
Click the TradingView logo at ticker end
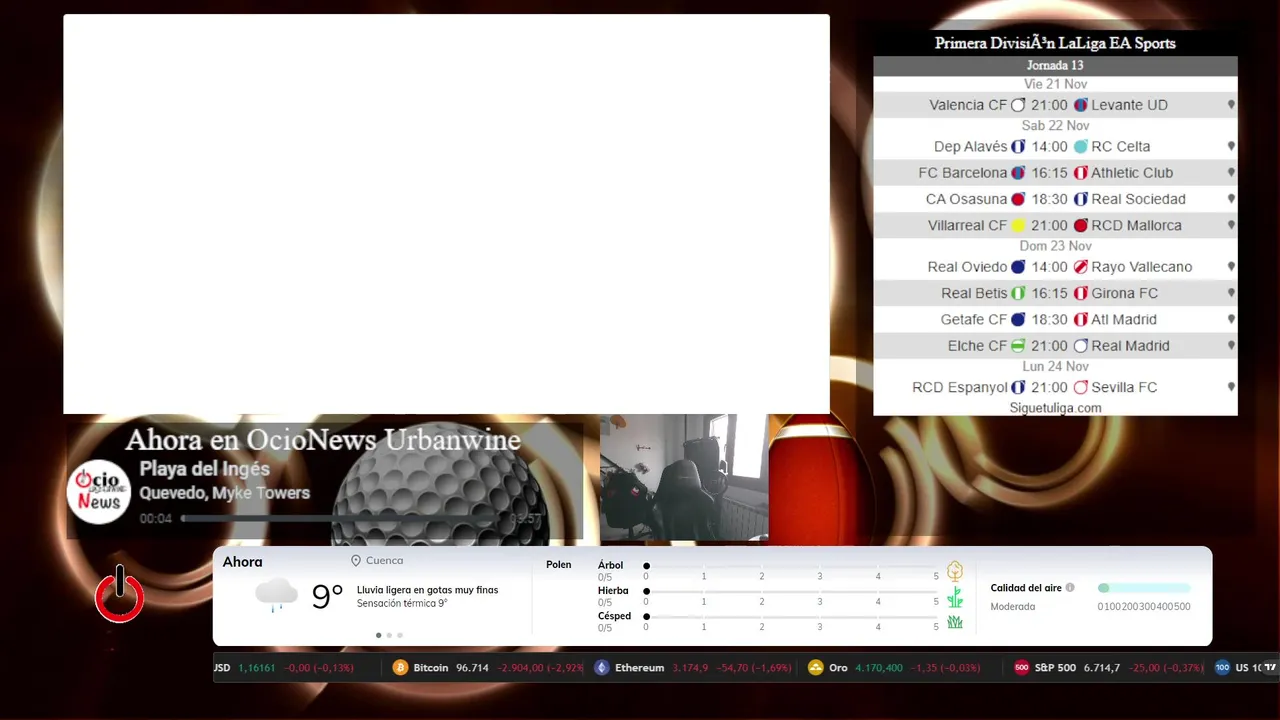coord(1270,667)
